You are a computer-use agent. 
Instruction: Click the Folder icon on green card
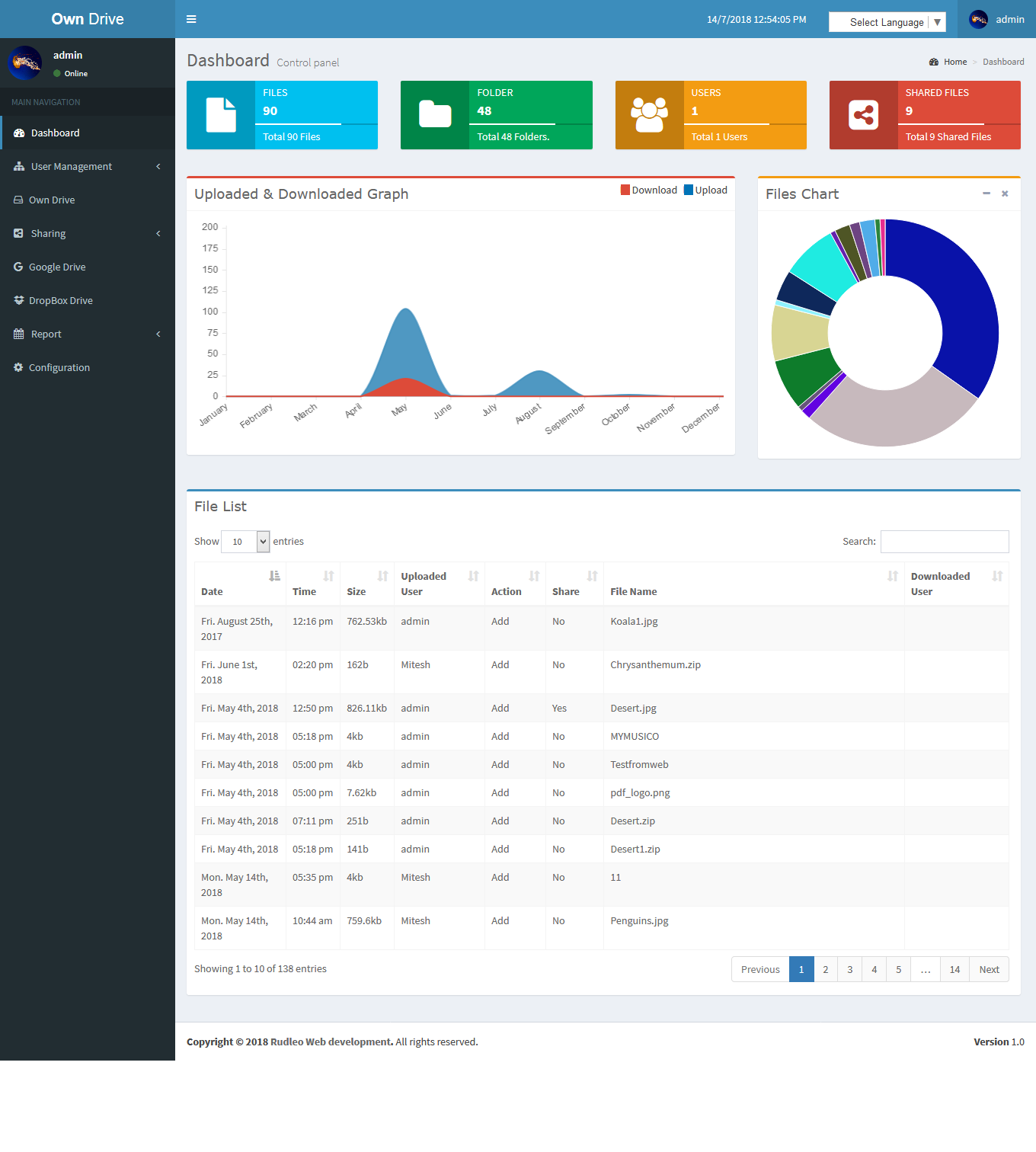(435, 114)
